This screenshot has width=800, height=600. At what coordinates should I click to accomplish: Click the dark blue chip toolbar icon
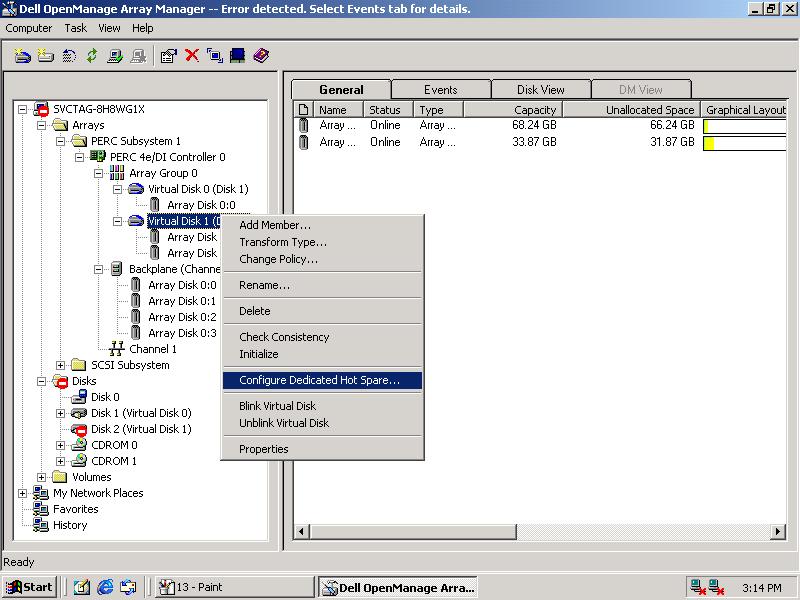pos(237,56)
